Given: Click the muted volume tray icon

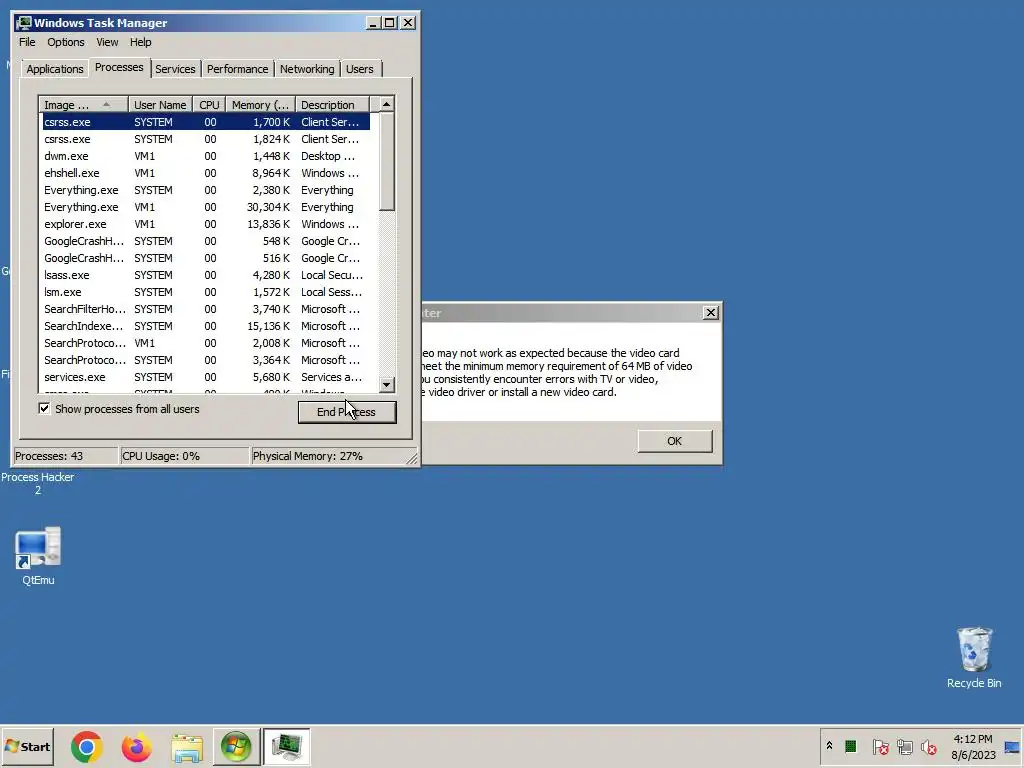Looking at the screenshot, I should (x=928, y=746).
